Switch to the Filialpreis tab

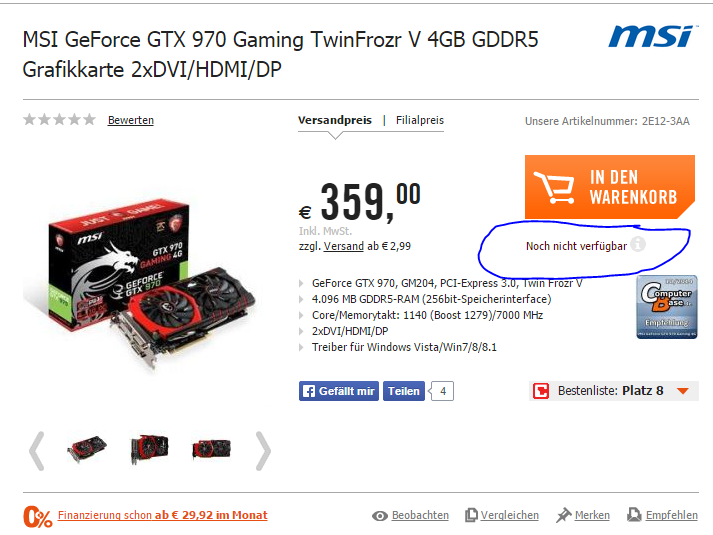tap(420, 120)
